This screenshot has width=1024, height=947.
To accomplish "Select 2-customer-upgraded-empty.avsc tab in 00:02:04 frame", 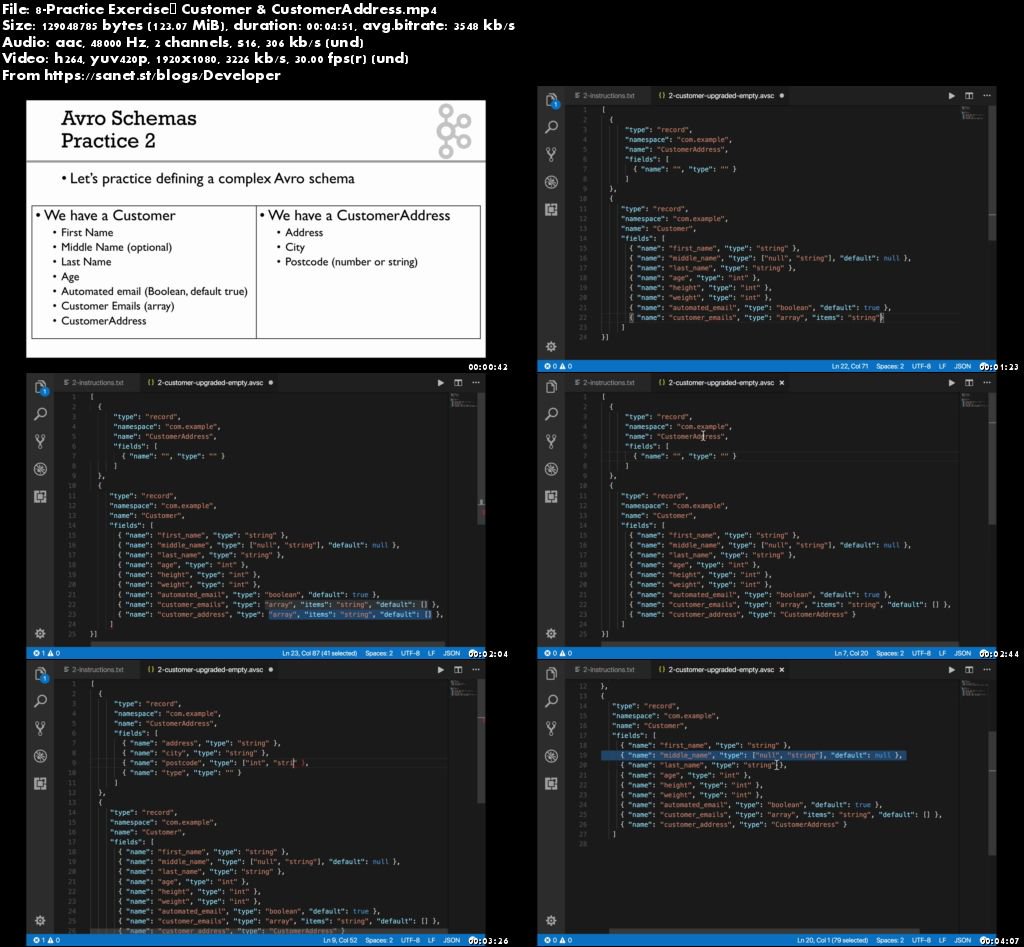I will pyautogui.click(x=210, y=383).
